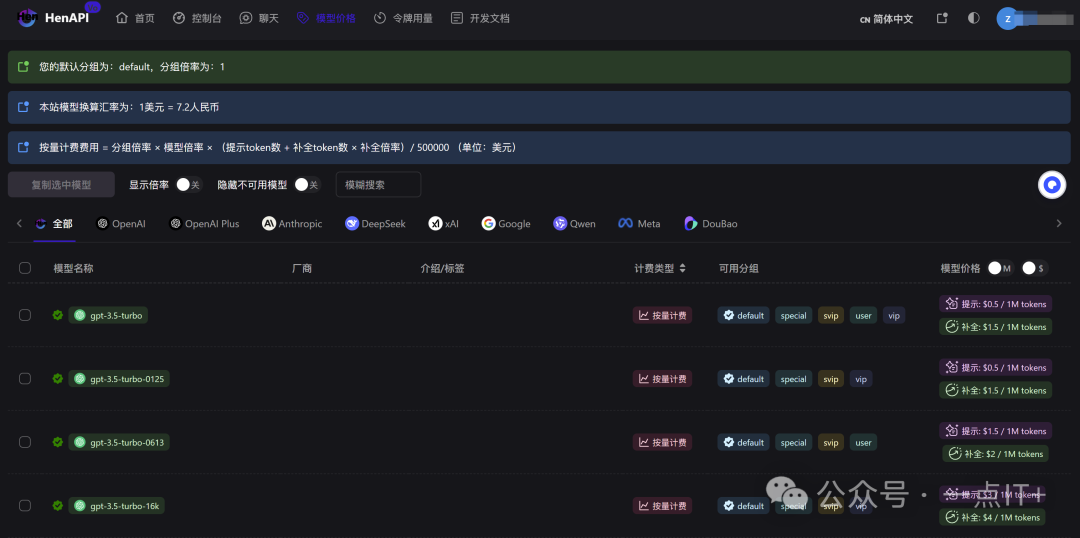Image resolution: width=1080 pixels, height=538 pixels.
Task: Select the 全部 vendor tab
Action: 54,223
